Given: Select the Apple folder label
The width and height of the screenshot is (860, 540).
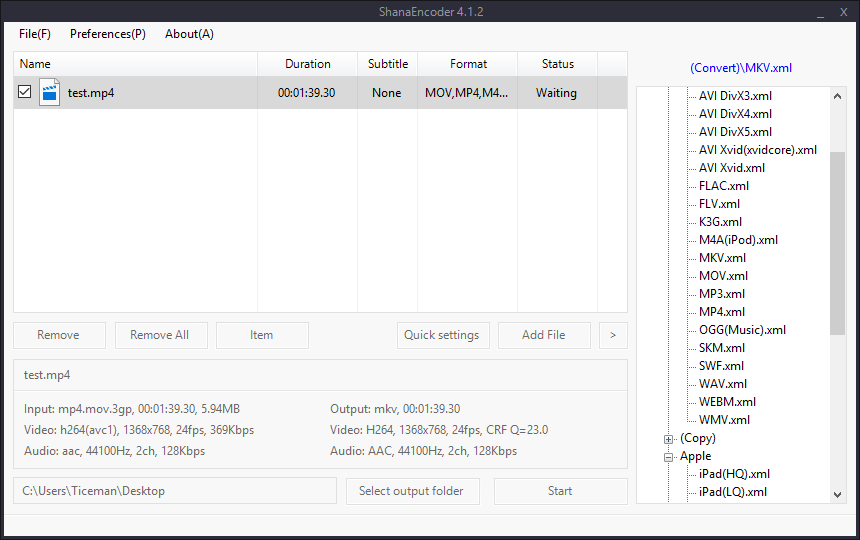Looking at the screenshot, I should (x=695, y=457).
